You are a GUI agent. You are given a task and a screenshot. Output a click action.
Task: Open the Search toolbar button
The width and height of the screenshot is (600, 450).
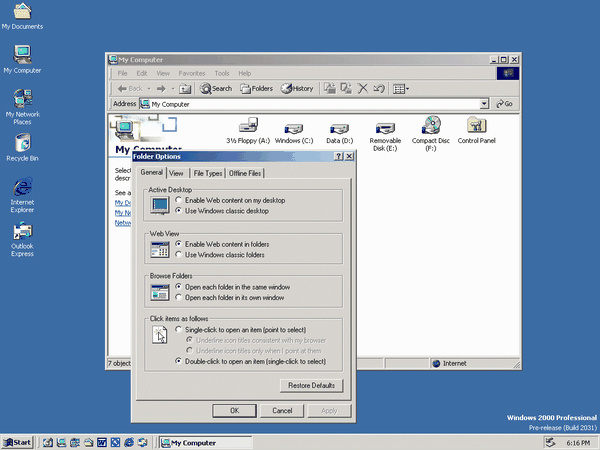[216, 89]
